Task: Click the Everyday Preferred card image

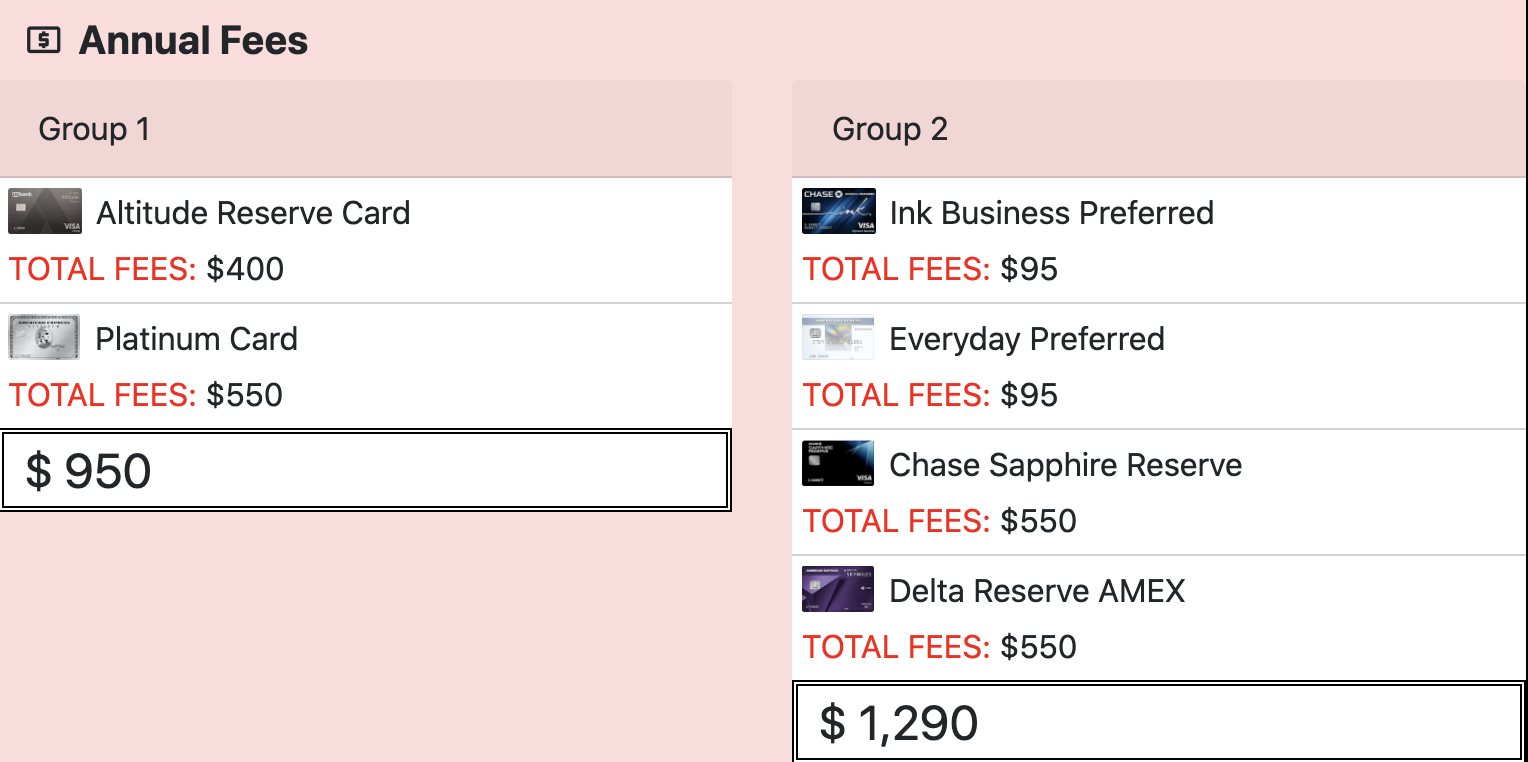Action: (838, 337)
